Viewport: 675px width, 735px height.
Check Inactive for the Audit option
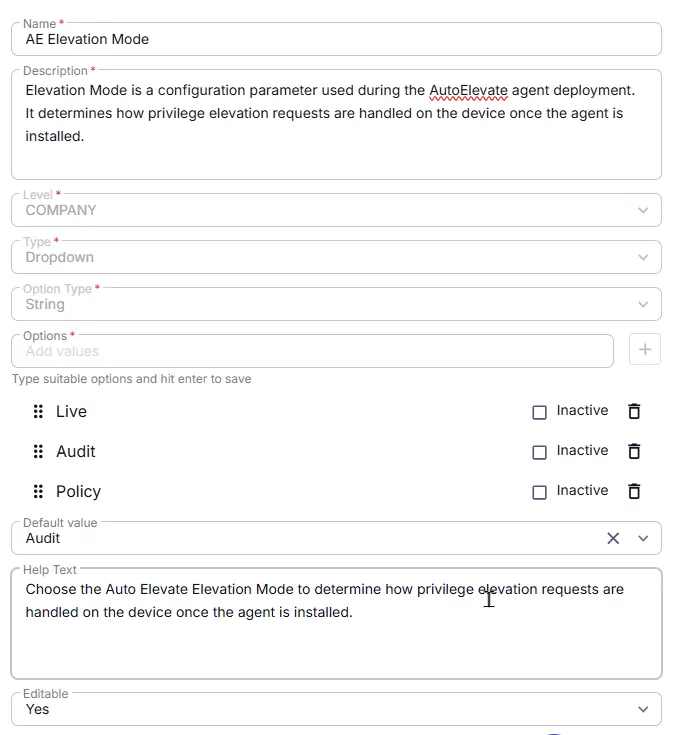tap(539, 452)
